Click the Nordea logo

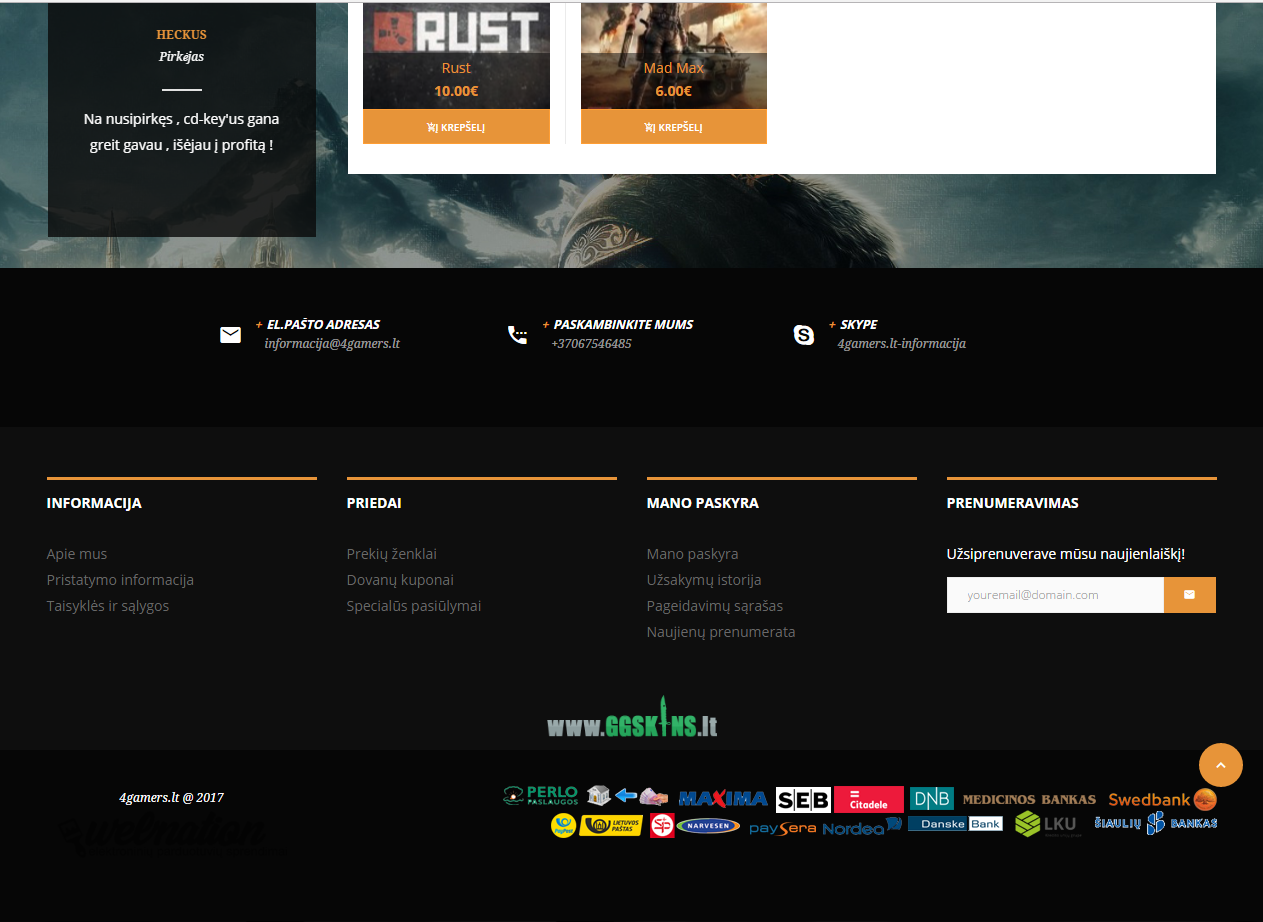[x=862, y=826]
